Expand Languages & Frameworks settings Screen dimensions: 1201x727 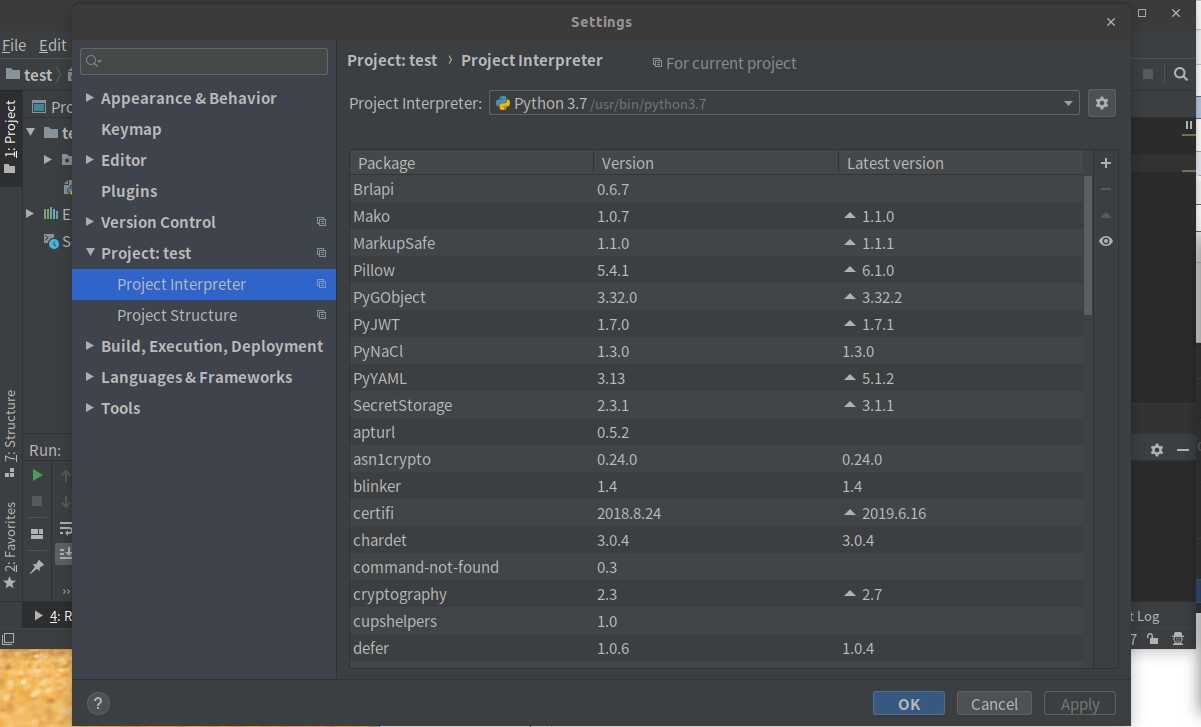tap(90, 377)
